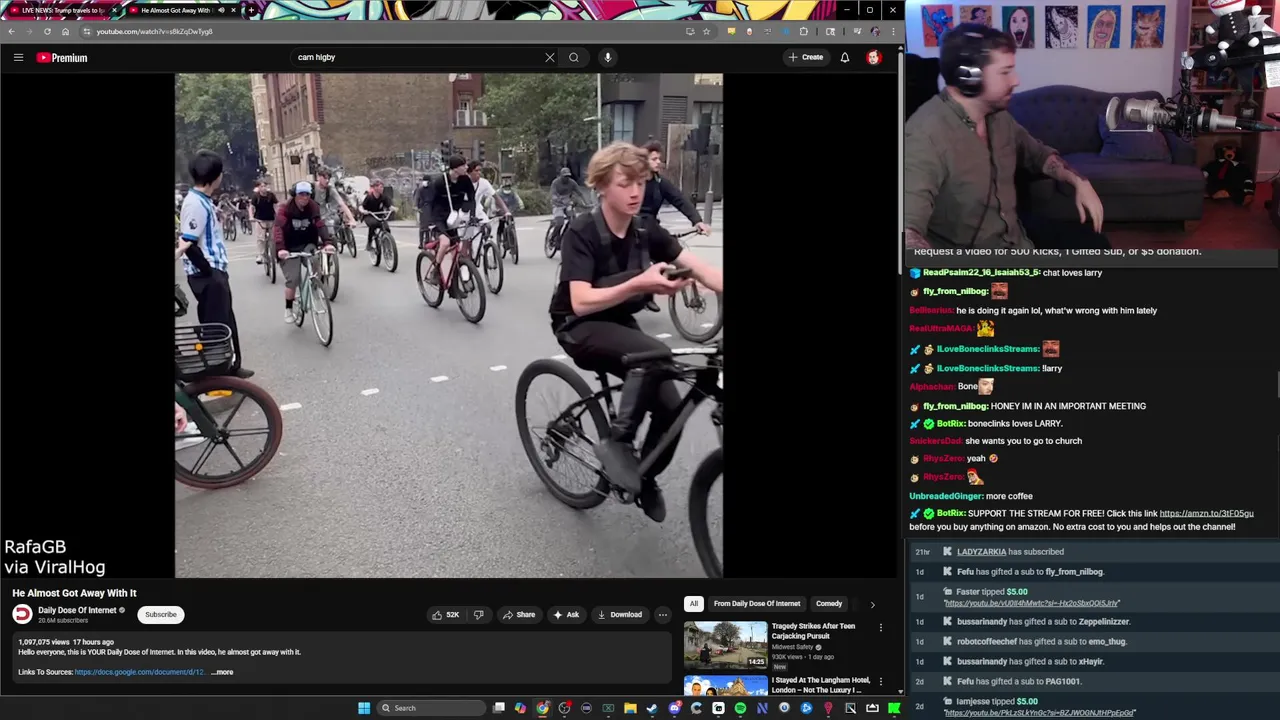Select the From Daily Dose Of Internet chip
Viewport: 1280px width, 720px height.
click(x=757, y=604)
